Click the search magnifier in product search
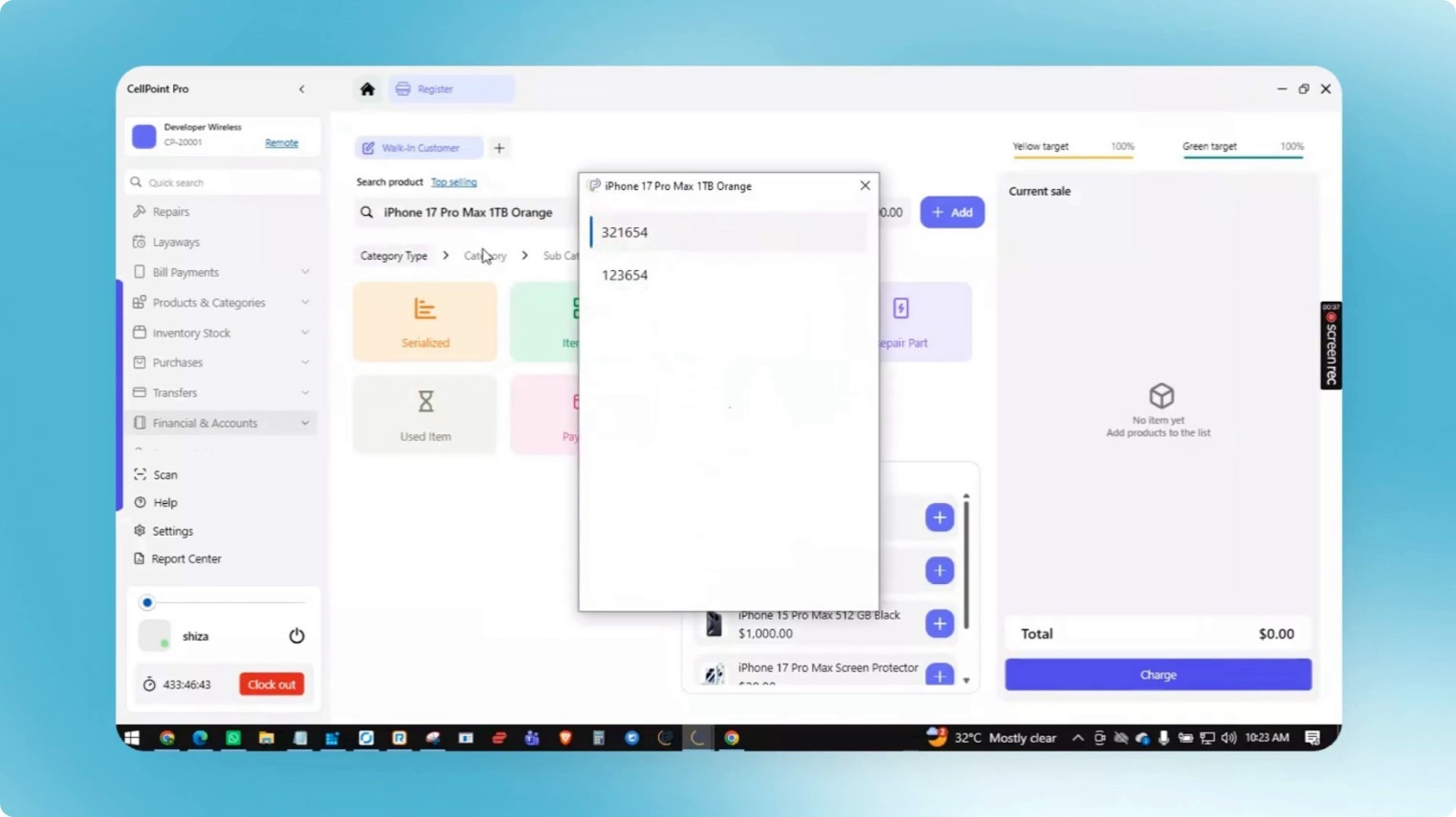The height and width of the screenshot is (817, 1456). tap(367, 212)
